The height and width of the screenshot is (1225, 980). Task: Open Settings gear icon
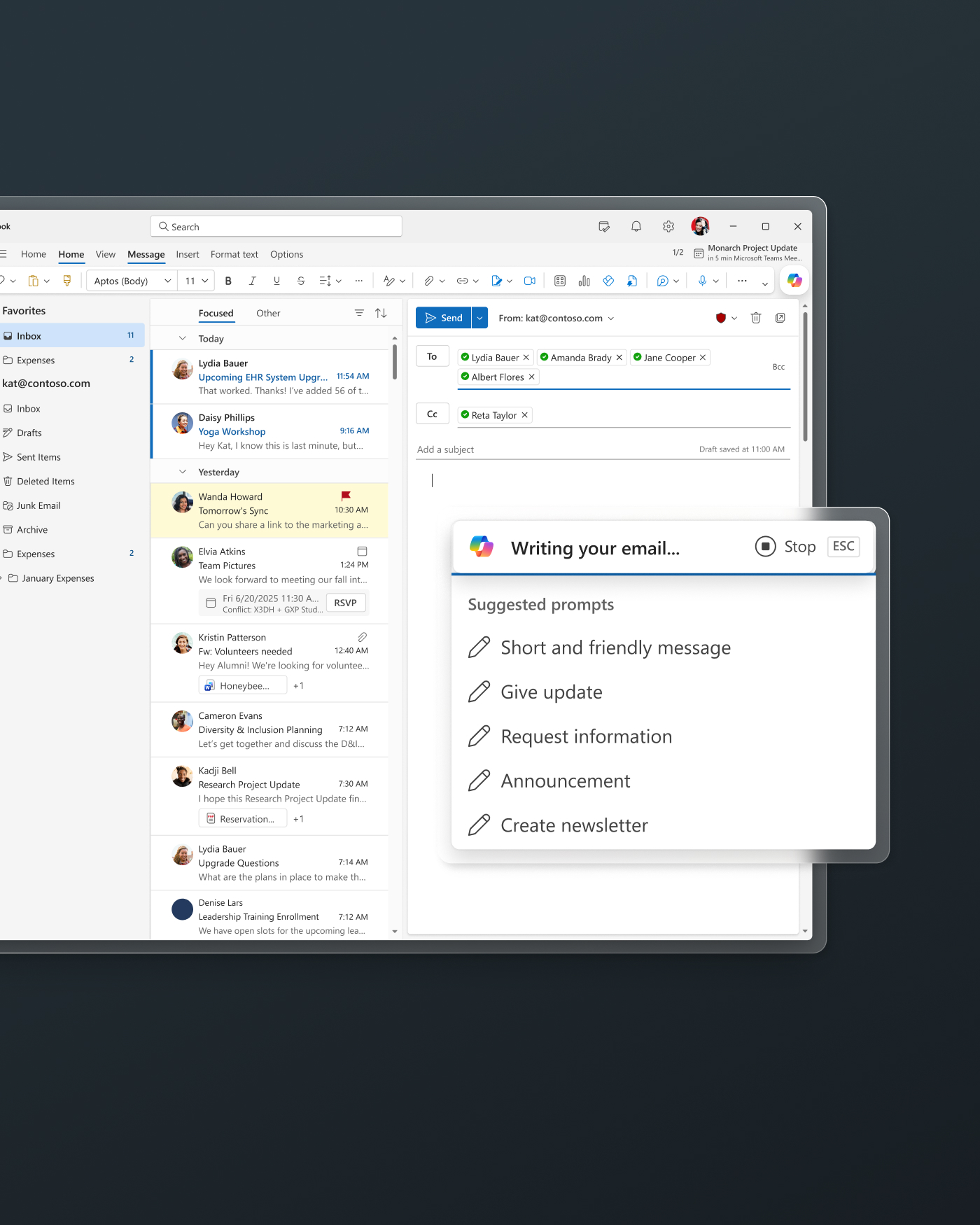(668, 226)
